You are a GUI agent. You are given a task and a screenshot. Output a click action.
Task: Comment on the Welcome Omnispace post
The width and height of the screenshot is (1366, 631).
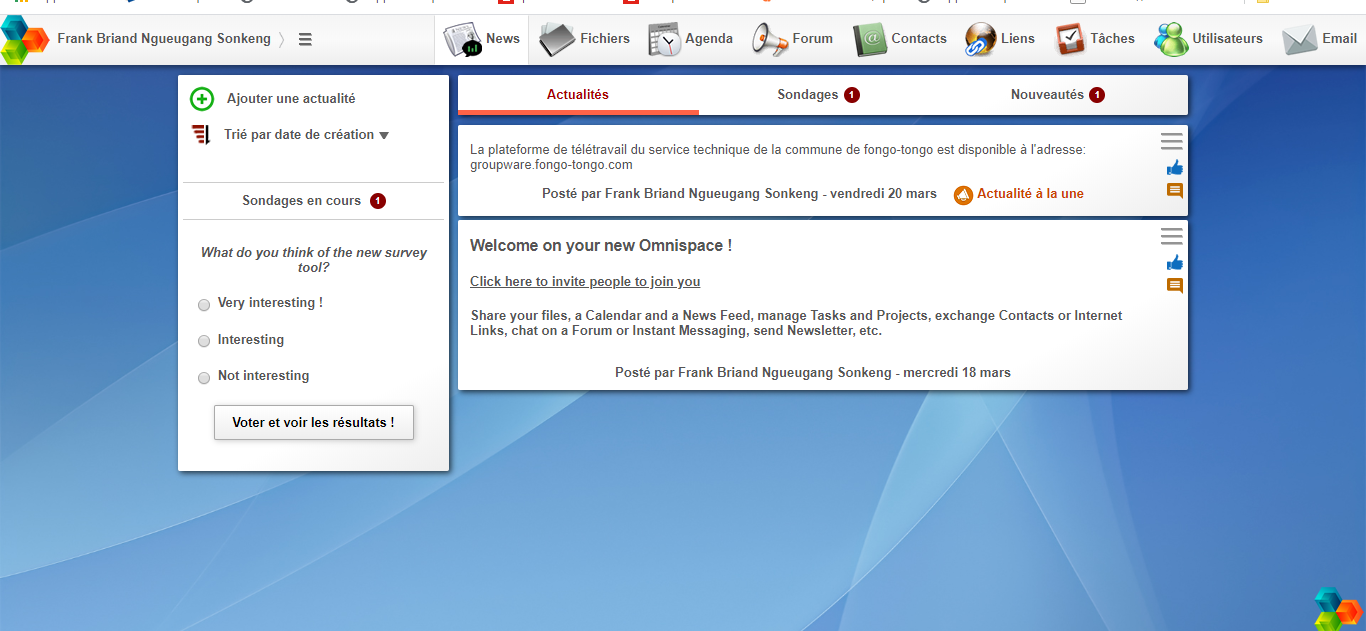(1174, 286)
